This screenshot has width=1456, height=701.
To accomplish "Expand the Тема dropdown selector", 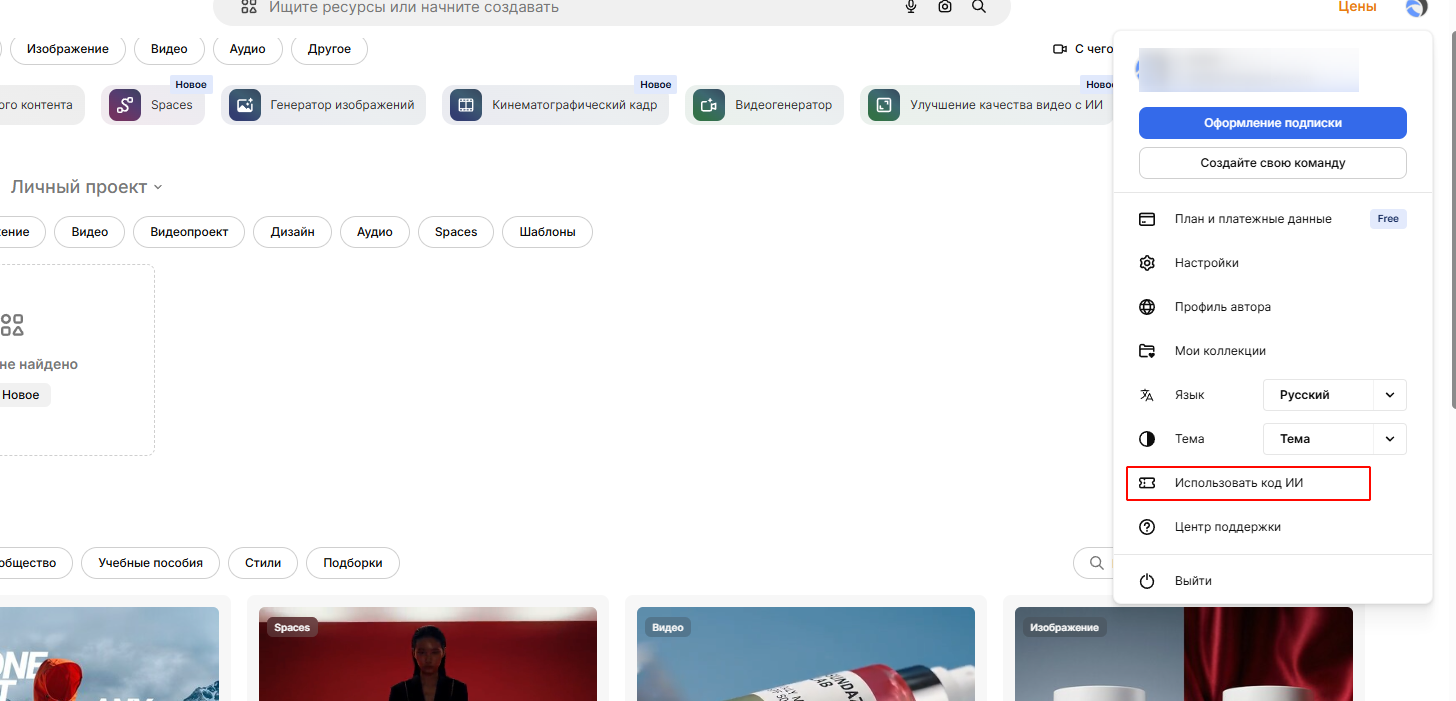I will [x=1335, y=439].
